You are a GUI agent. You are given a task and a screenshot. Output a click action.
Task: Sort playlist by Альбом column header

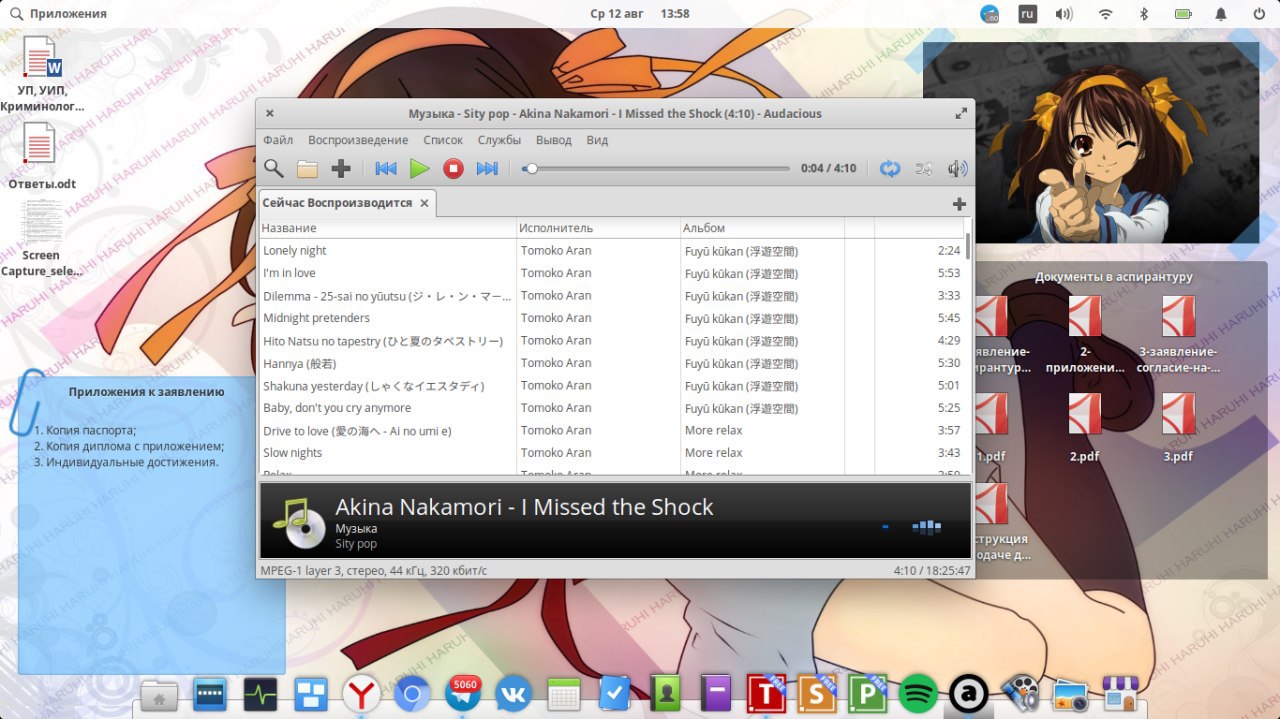click(x=762, y=228)
